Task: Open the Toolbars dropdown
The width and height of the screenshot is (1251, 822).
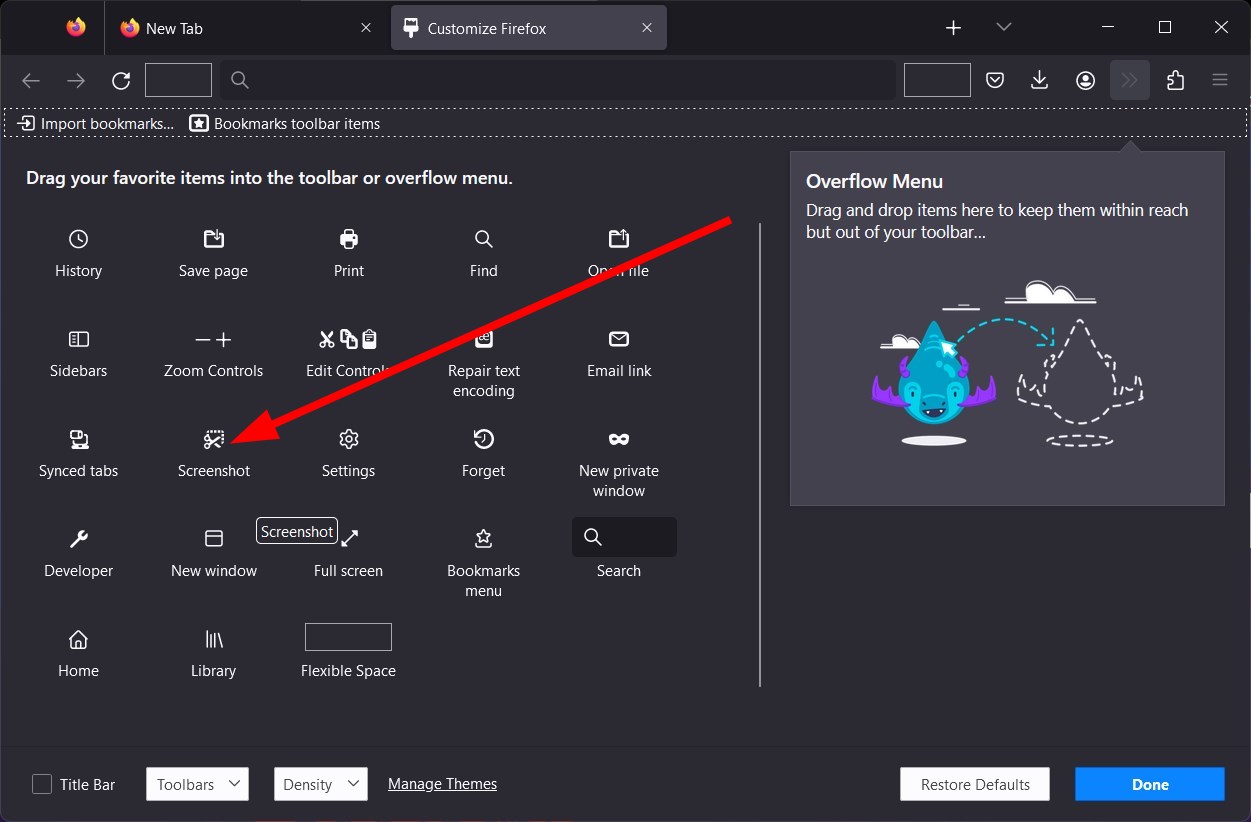Action: (197, 784)
